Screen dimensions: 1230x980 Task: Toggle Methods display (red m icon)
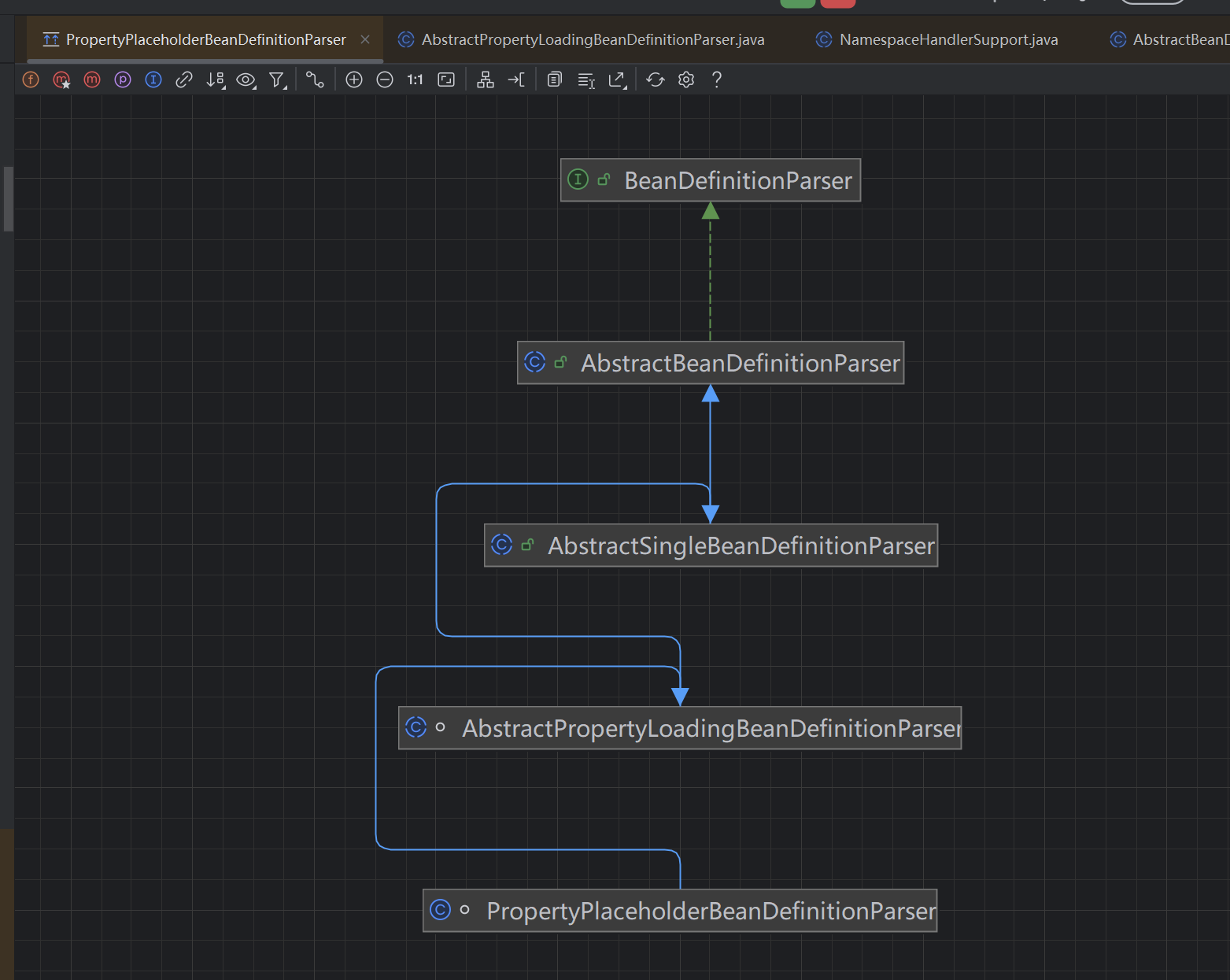[x=92, y=80]
